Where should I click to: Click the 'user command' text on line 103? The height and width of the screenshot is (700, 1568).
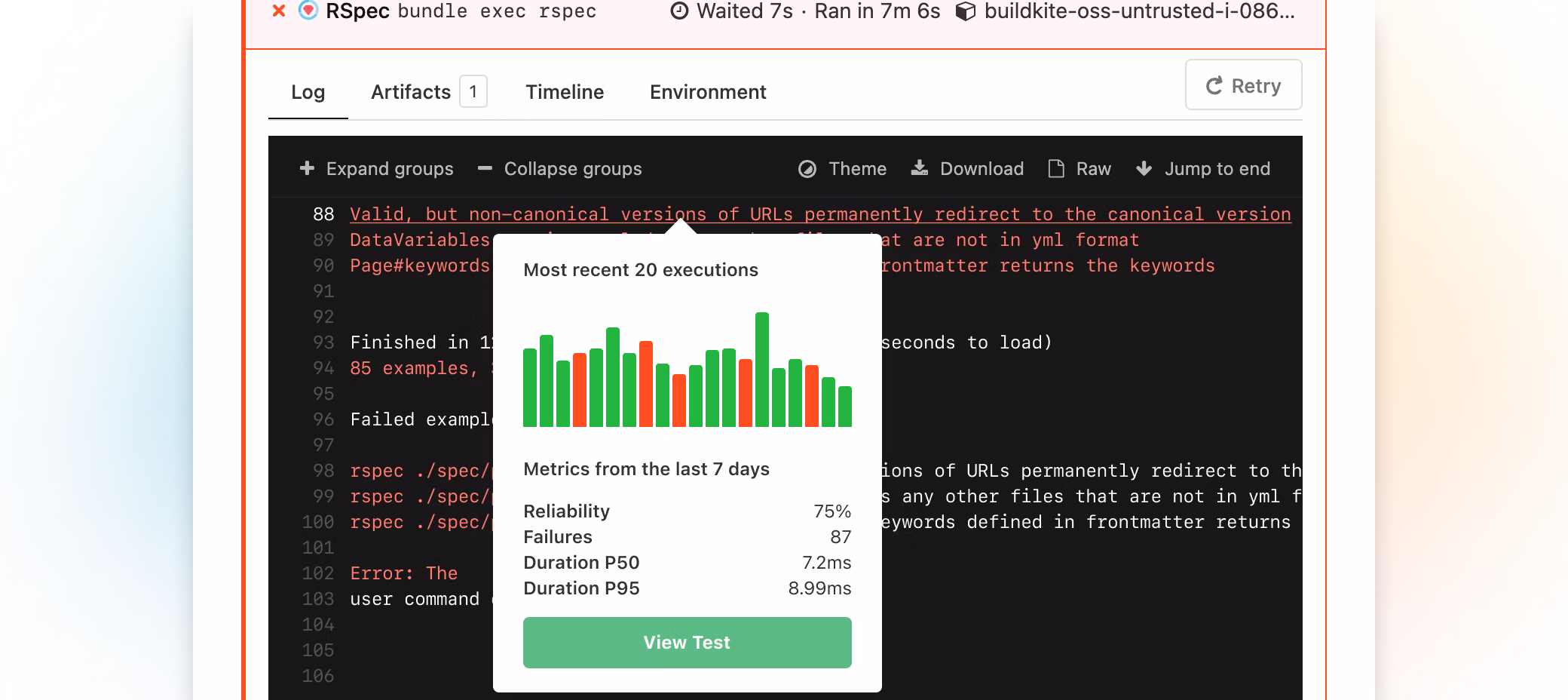point(415,599)
